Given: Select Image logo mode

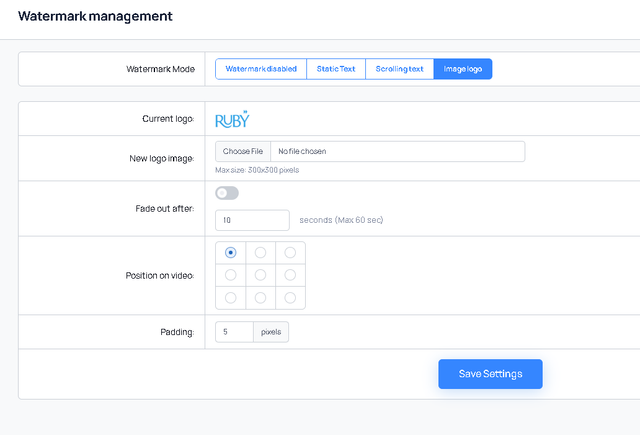Looking at the screenshot, I should tap(462, 69).
